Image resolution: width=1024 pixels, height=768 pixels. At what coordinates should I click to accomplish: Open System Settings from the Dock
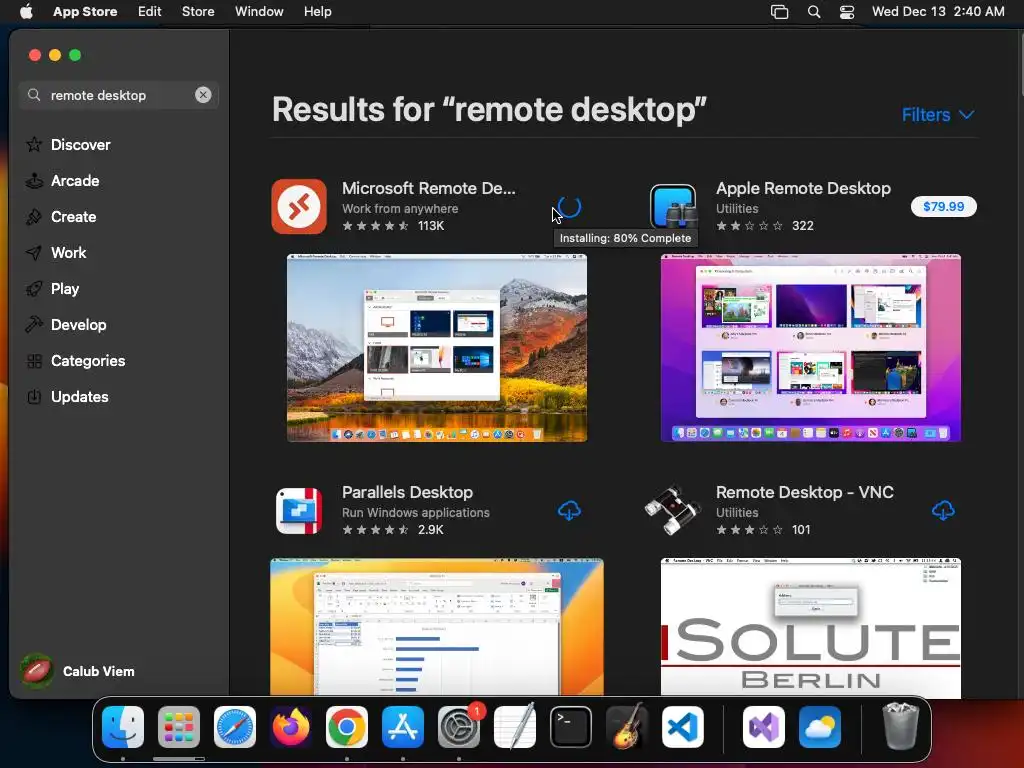tap(459, 727)
